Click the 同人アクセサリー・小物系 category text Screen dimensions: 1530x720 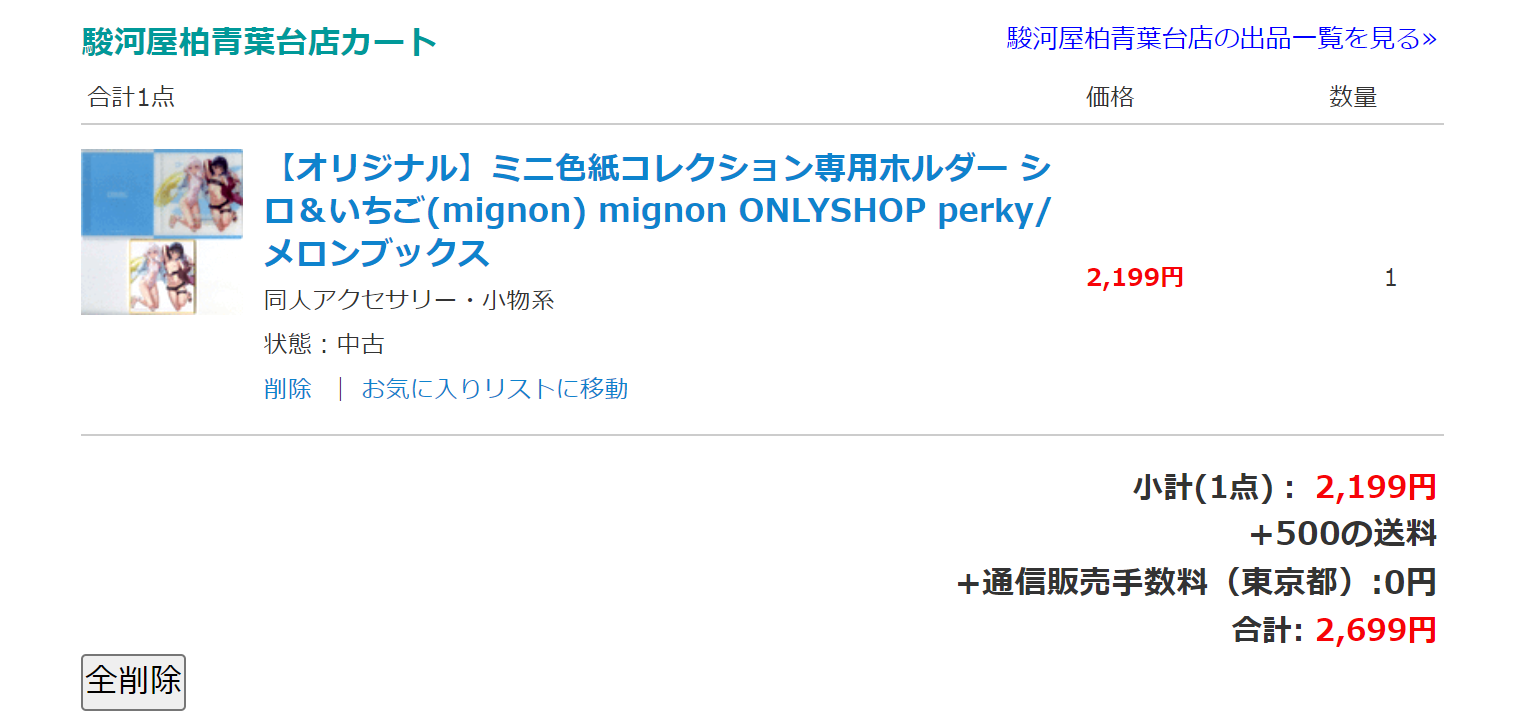click(409, 300)
